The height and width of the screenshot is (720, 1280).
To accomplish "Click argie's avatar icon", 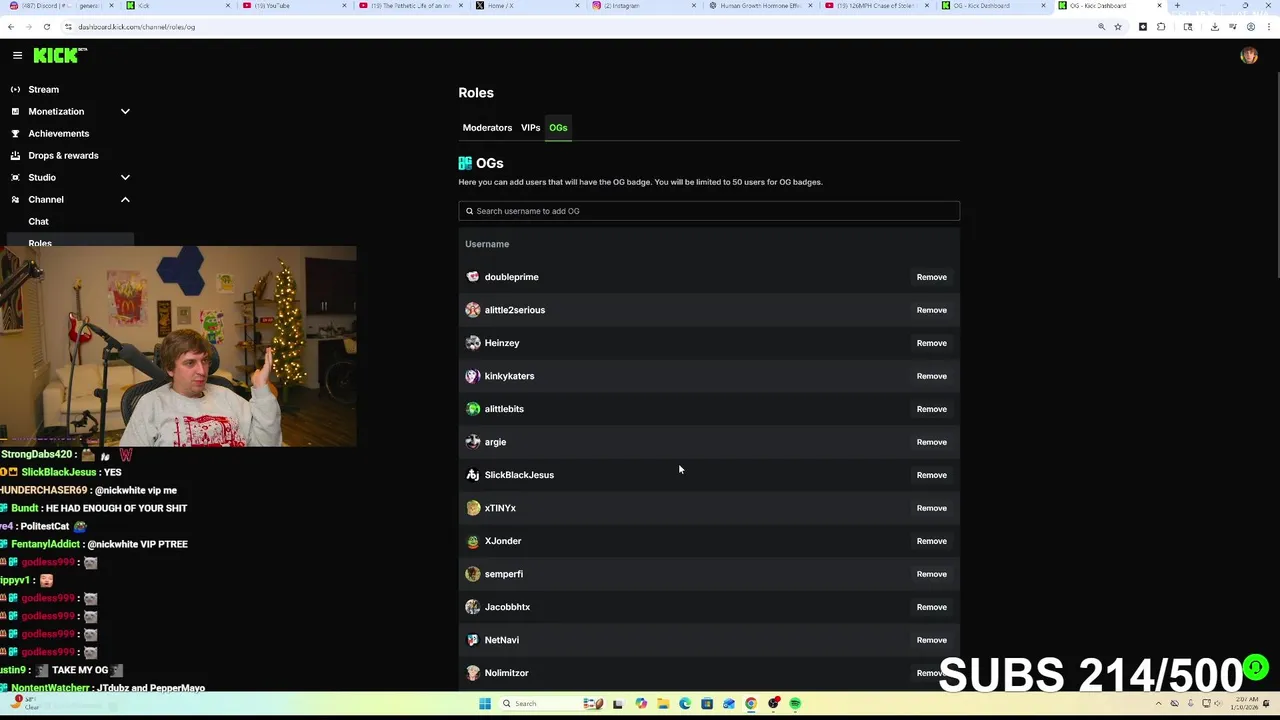I will tap(473, 442).
